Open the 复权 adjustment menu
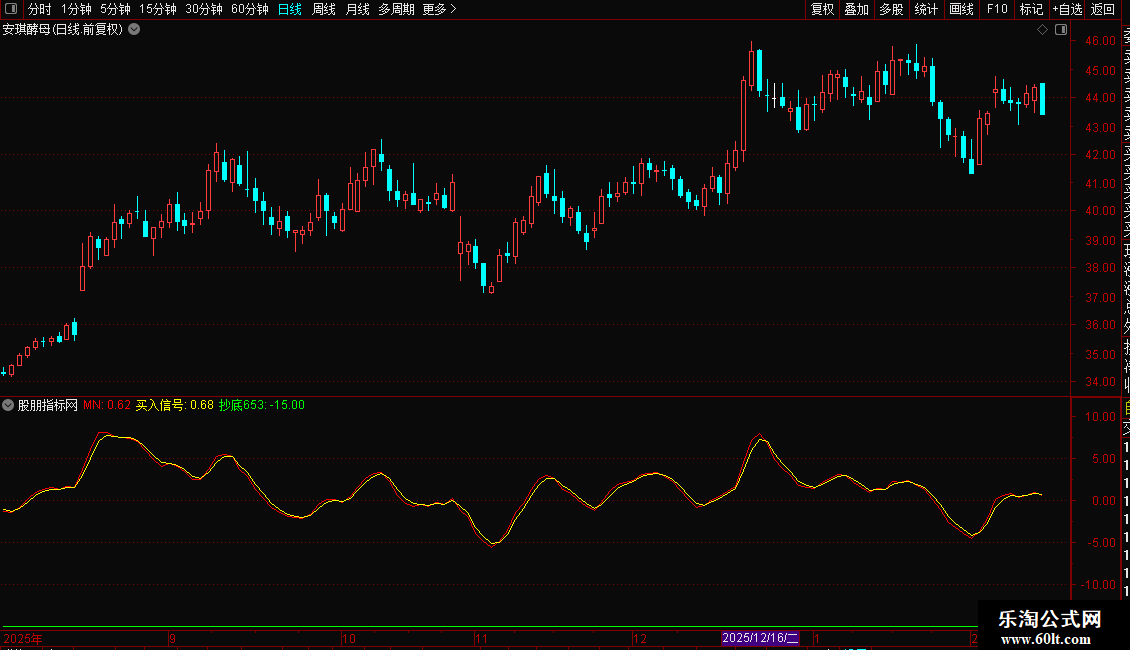This screenshot has height=650, width=1130. click(x=822, y=10)
